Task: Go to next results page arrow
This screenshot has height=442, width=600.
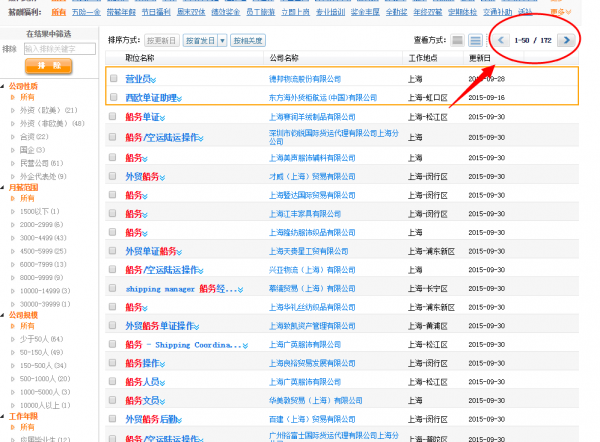Action: pos(566,40)
